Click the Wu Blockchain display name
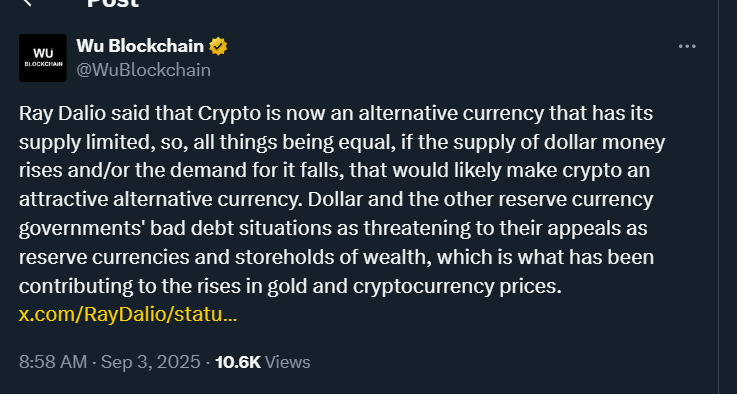This screenshot has height=394, width=737. 140,46
